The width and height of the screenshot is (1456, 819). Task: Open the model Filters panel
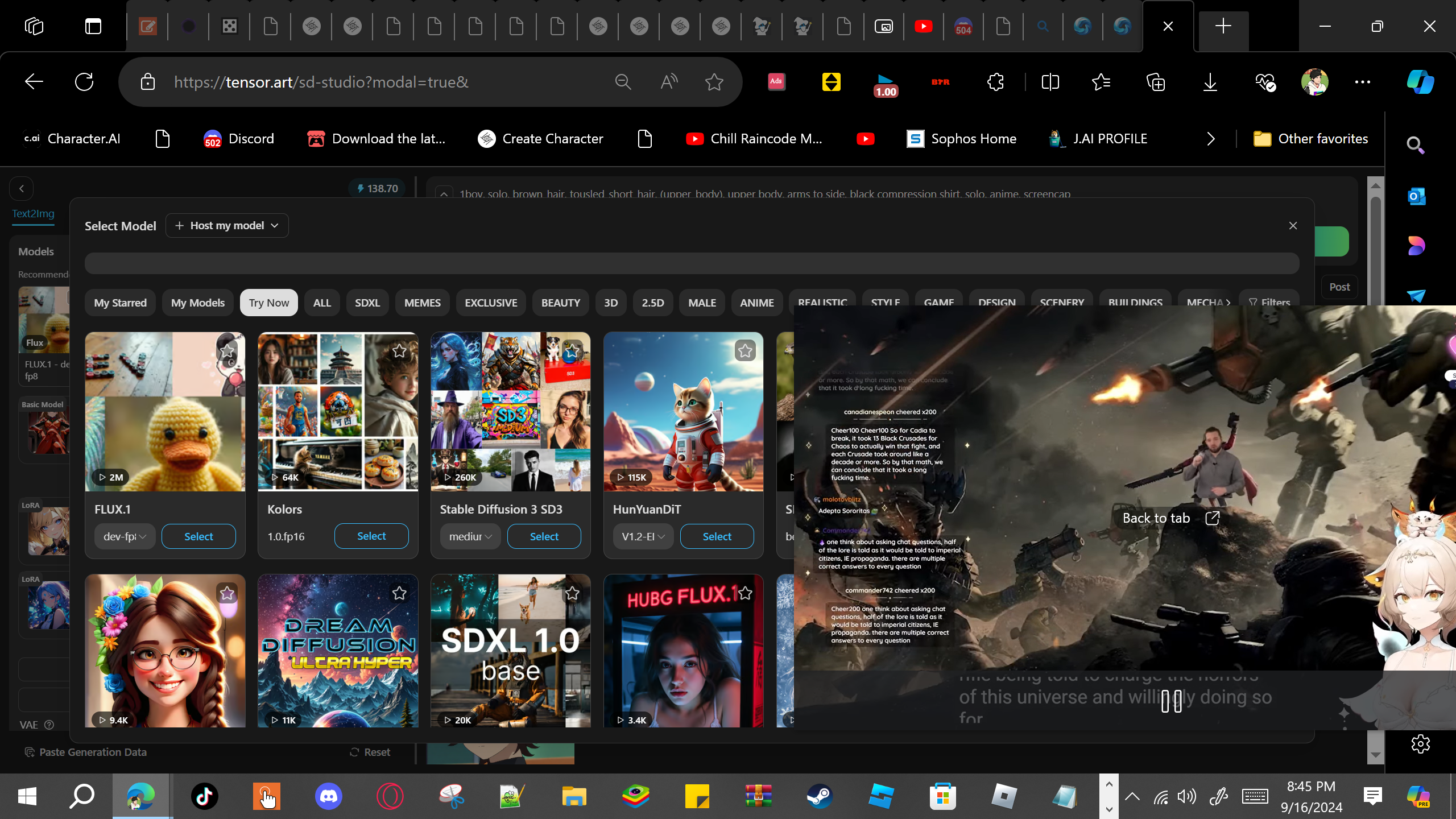[x=1269, y=303]
